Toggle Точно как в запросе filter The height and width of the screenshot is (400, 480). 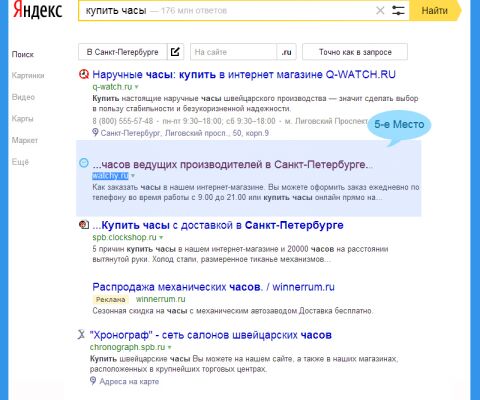355,52
